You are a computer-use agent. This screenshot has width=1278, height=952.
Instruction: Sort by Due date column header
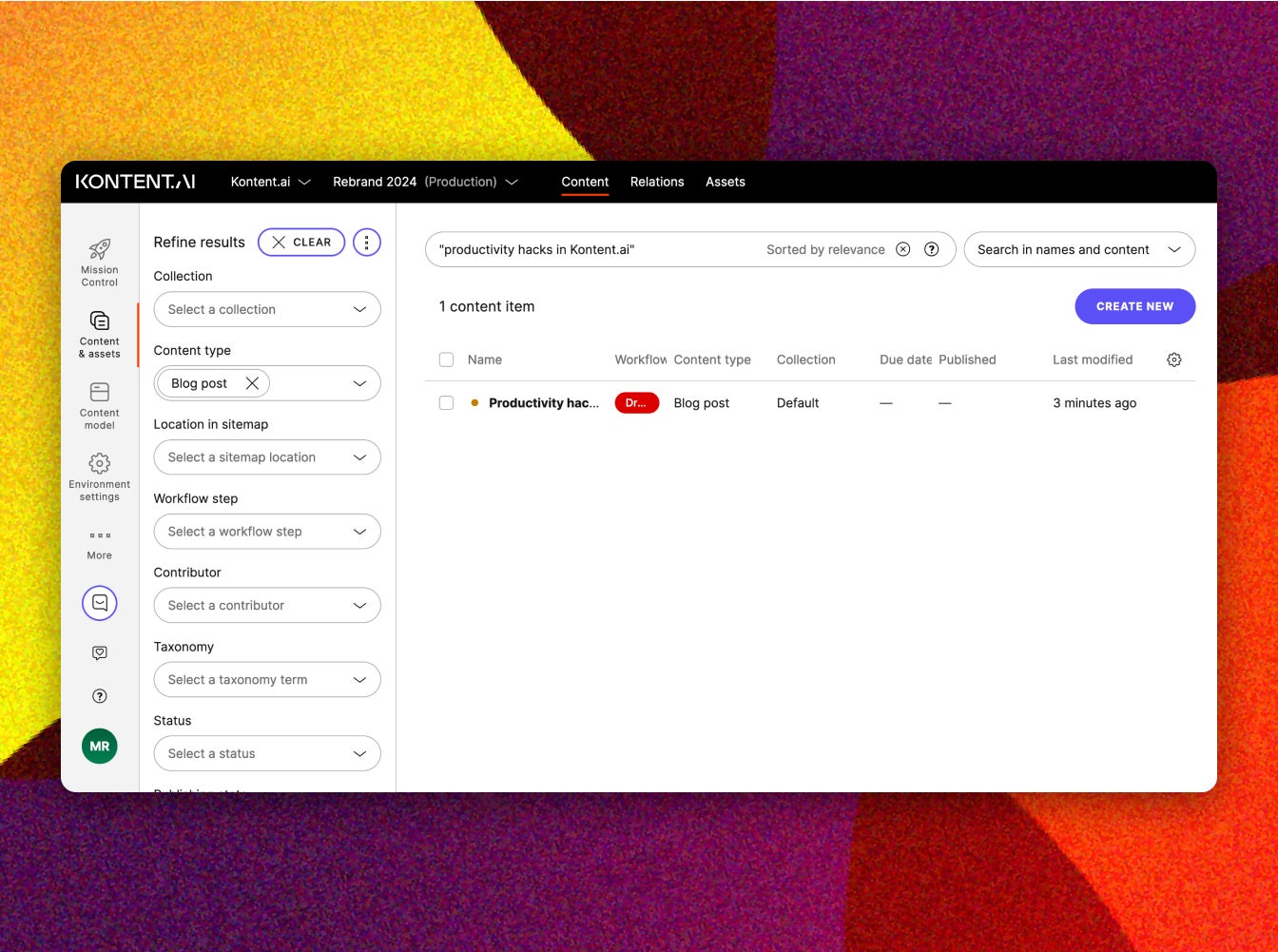[905, 359]
